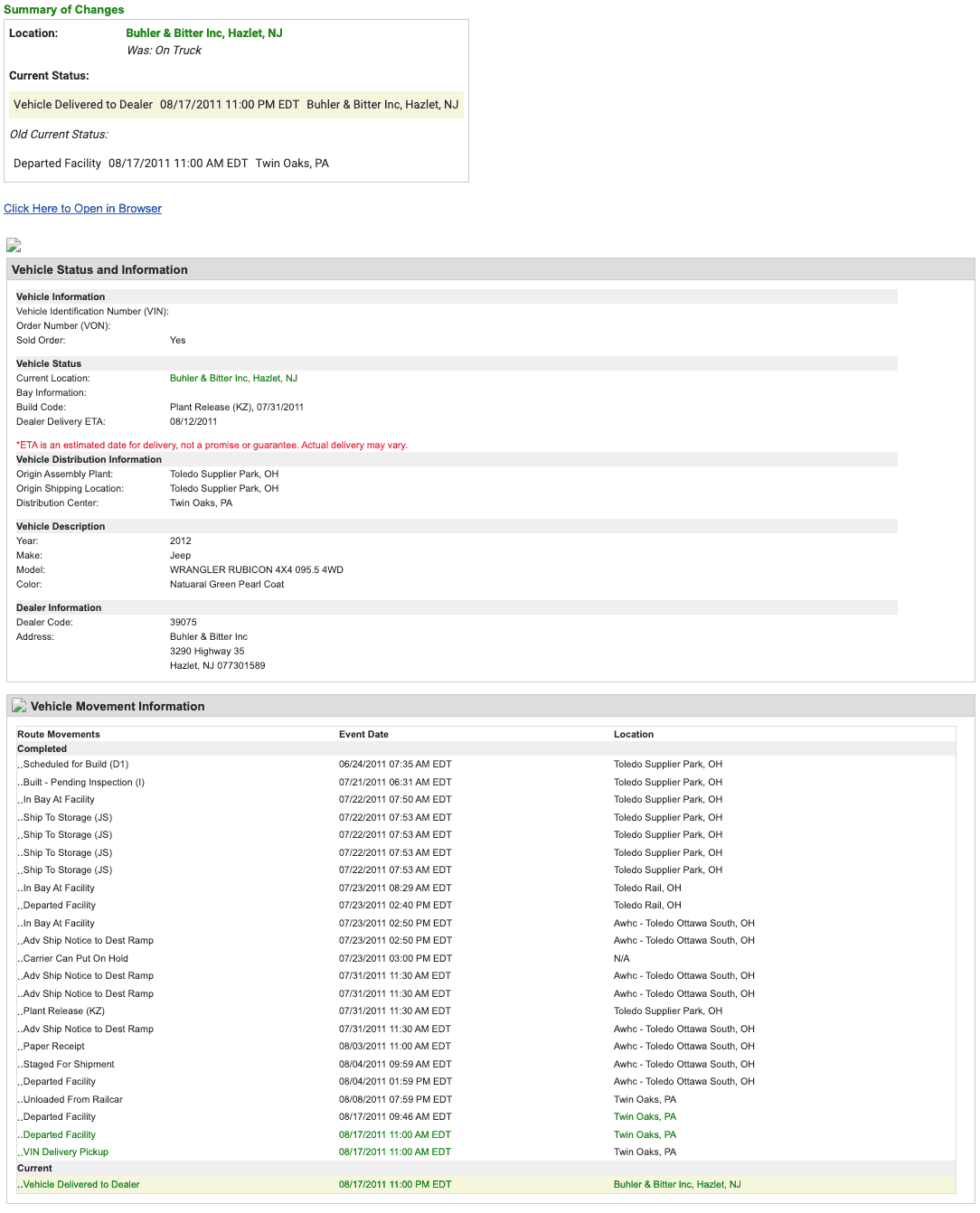
Task: Select the Toledo Rail, OH location at 08:29 AM
Action: (647, 888)
